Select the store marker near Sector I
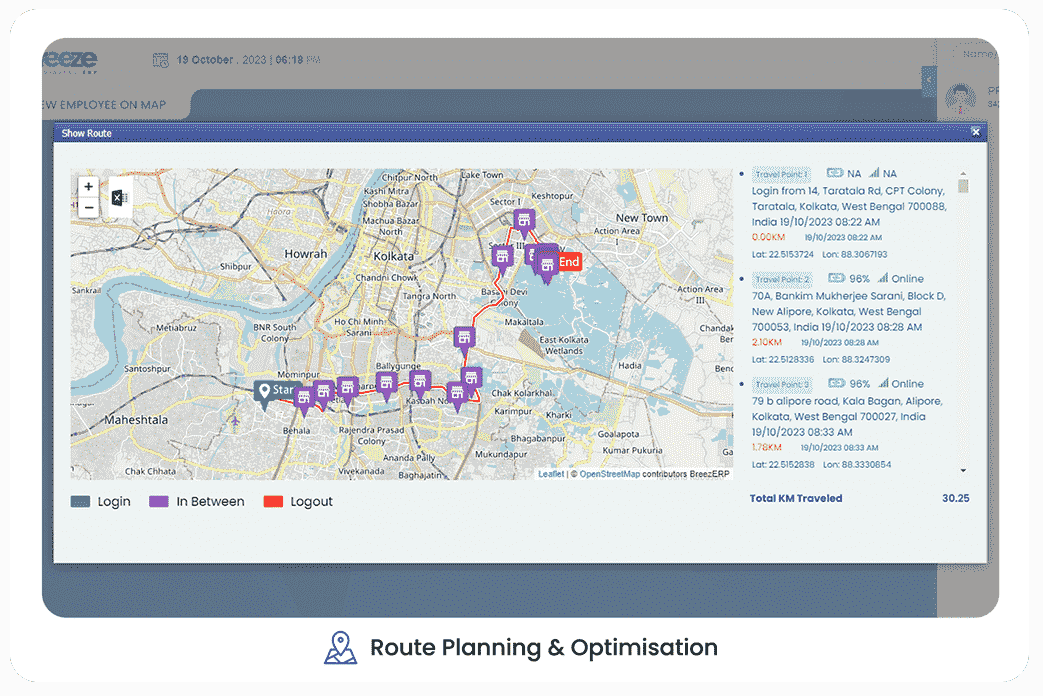Viewport: 1043px width, 696px height. click(520, 221)
